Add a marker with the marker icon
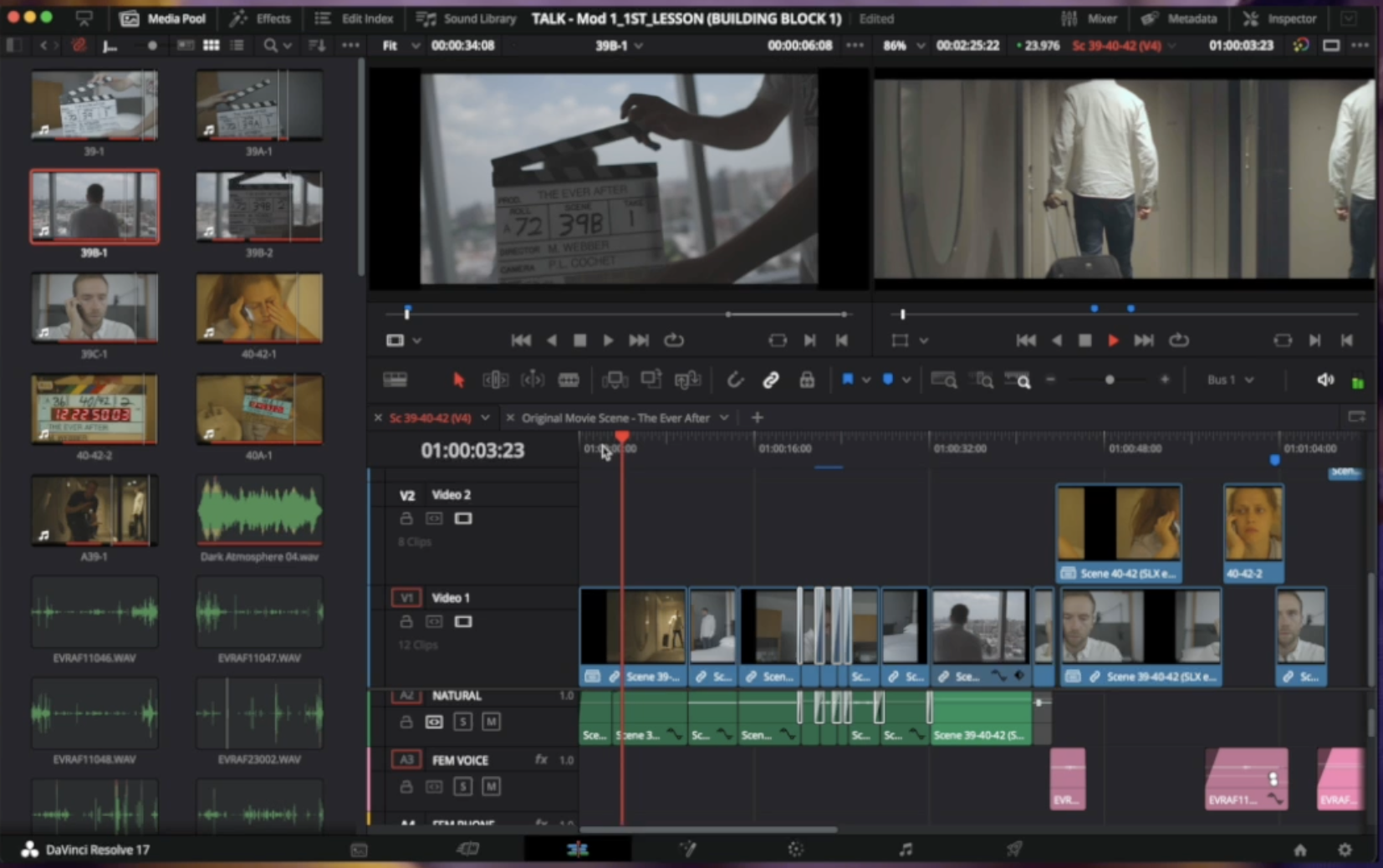 coord(888,380)
